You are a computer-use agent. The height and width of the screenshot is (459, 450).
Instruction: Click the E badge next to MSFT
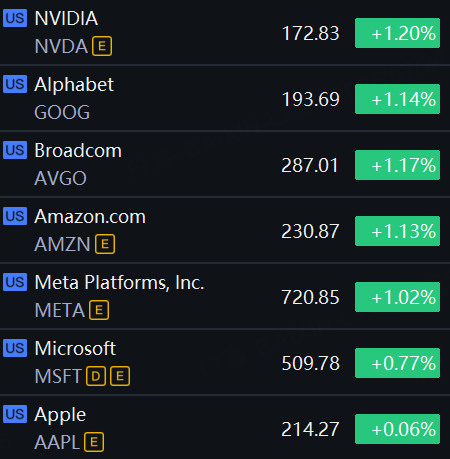tap(120, 376)
